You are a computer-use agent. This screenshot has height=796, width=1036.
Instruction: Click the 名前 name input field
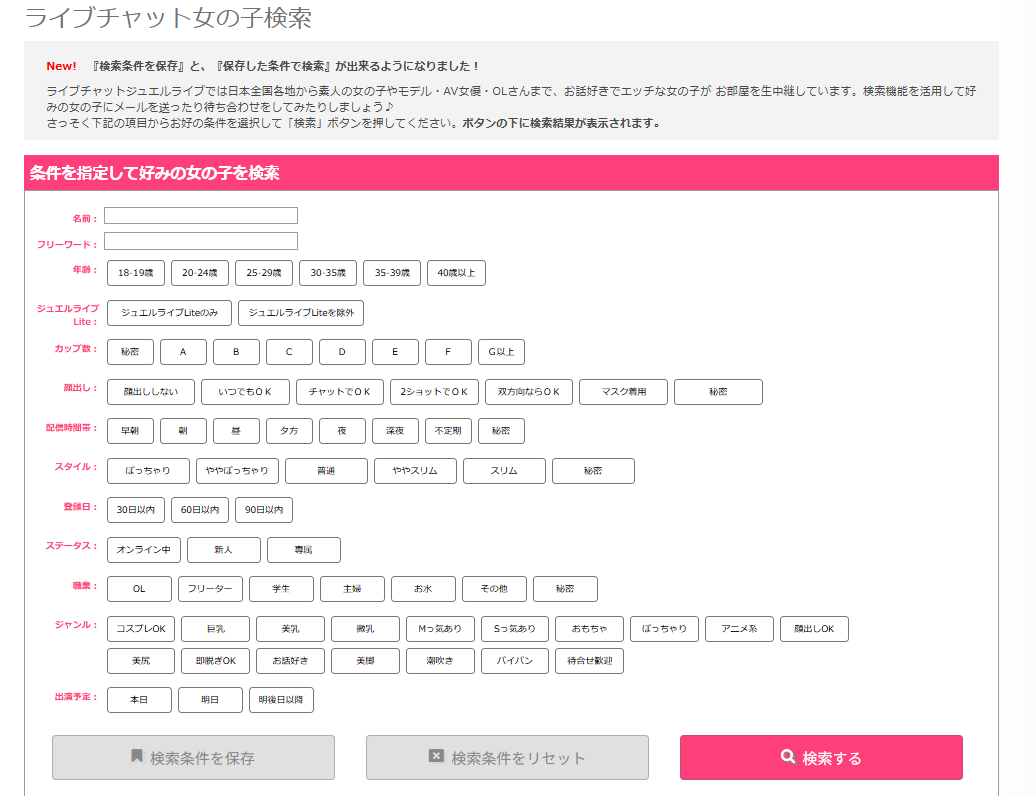(201, 215)
